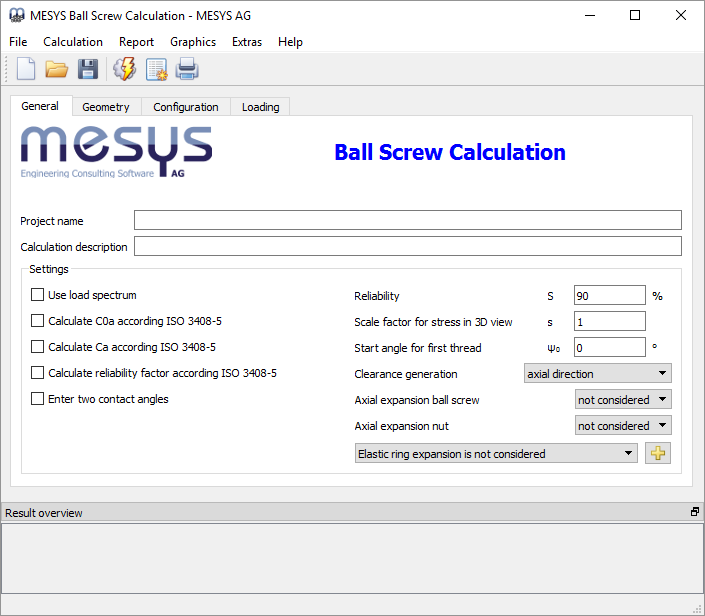Open a file with the folder icon
The image size is (705, 616).
coord(56,69)
